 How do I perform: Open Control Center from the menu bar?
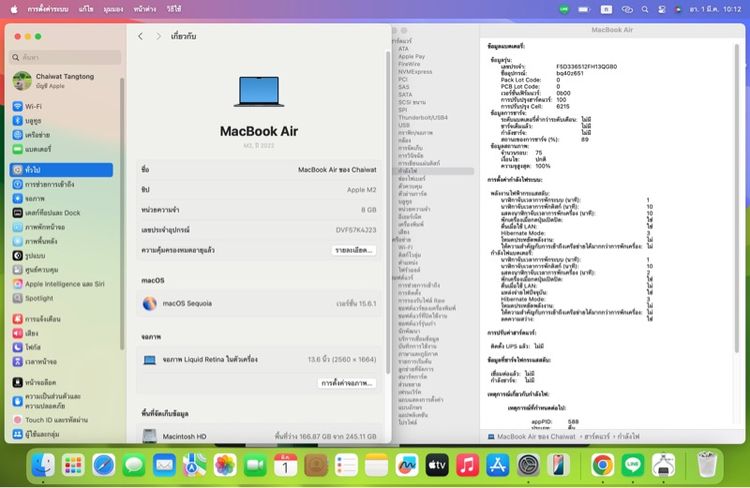click(x=662, y=9)
